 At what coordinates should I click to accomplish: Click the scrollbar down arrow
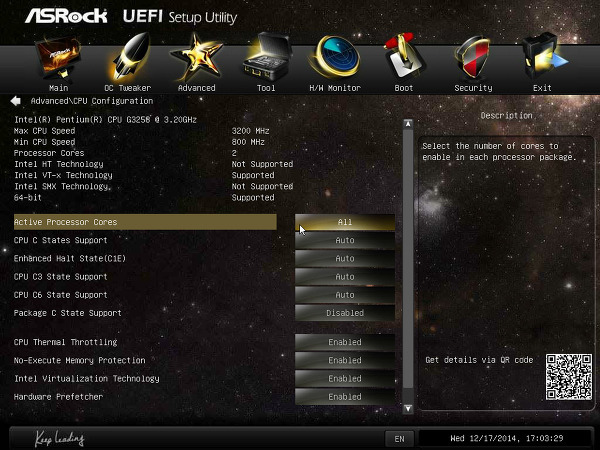coord(408,409)
